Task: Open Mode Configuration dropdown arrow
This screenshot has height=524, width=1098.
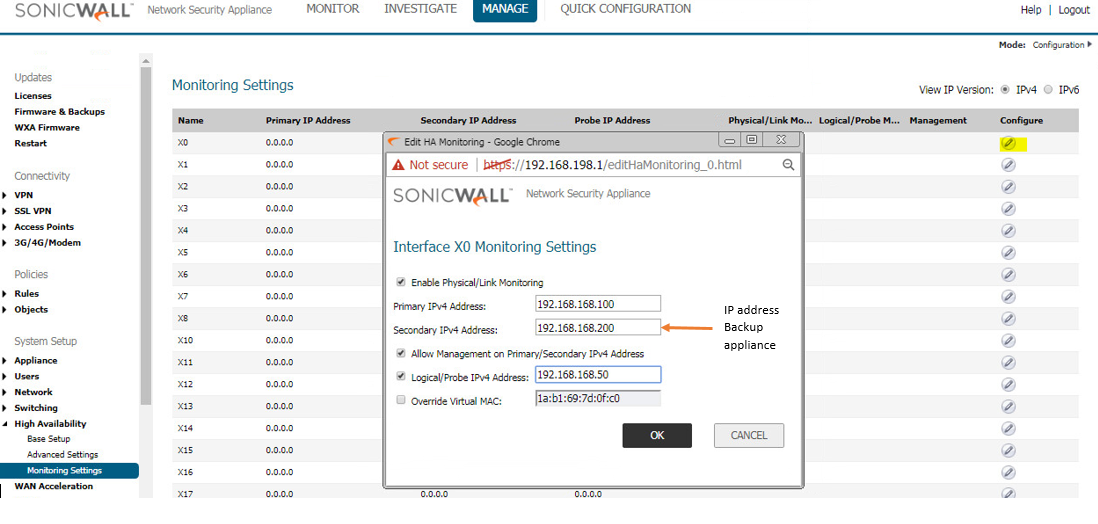Action: (1090, 44)
